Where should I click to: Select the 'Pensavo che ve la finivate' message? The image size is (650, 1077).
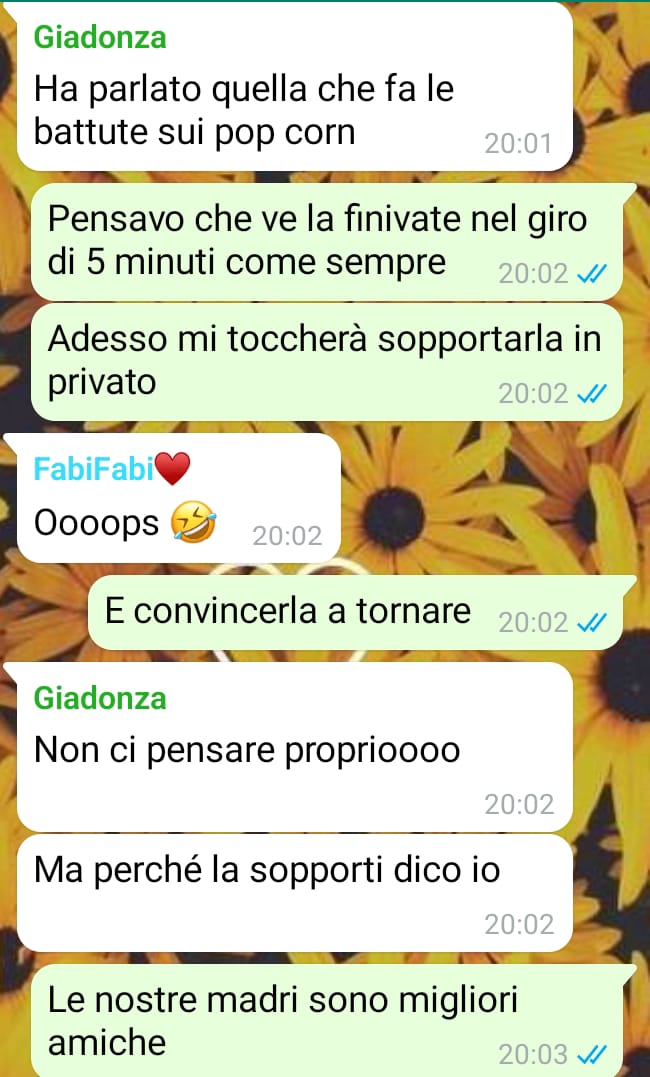(x=326, y=242)
